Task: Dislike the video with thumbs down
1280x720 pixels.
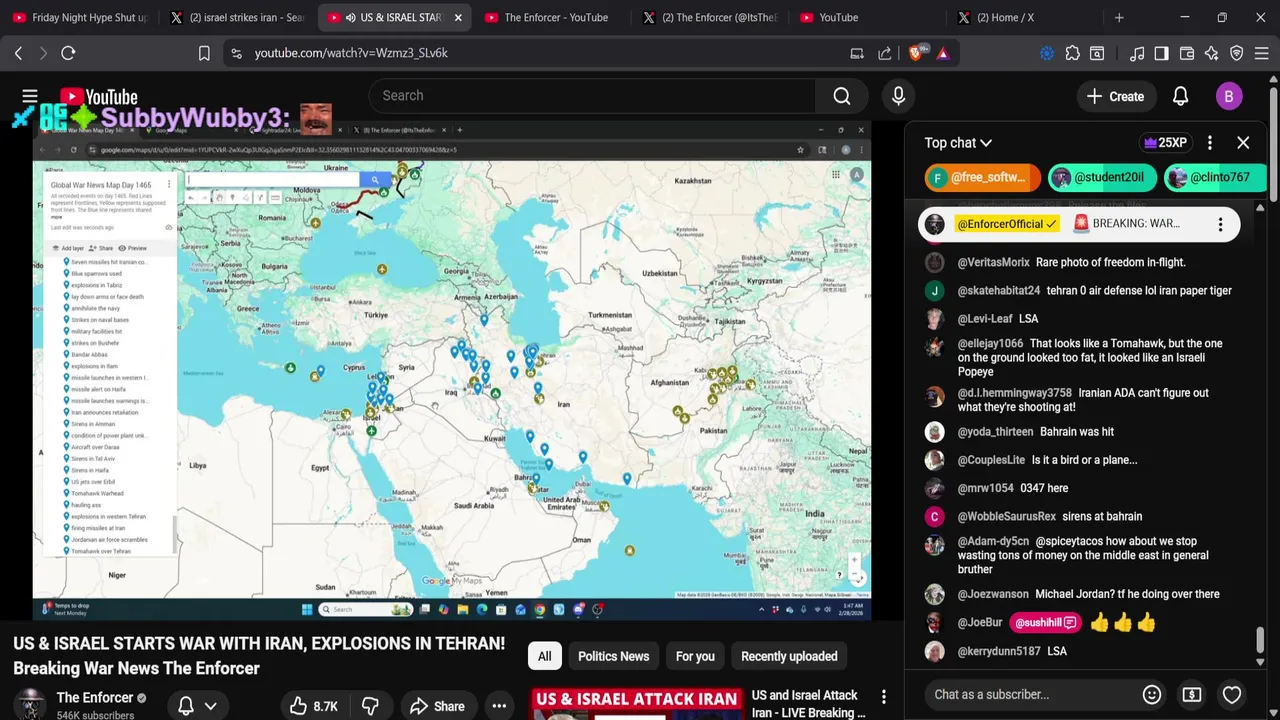Action: pos(370,706)
